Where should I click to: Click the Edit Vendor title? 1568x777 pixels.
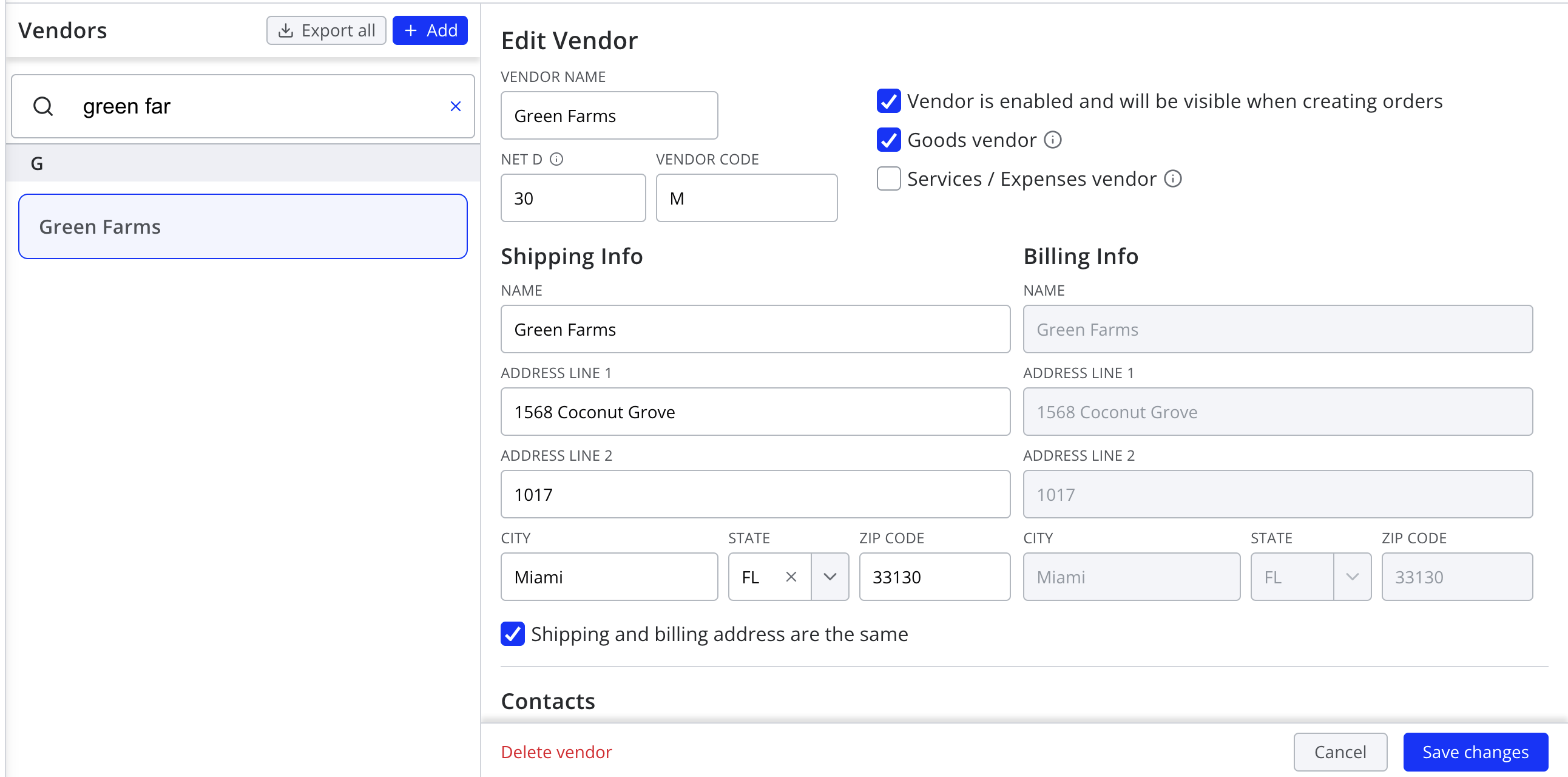569,40
